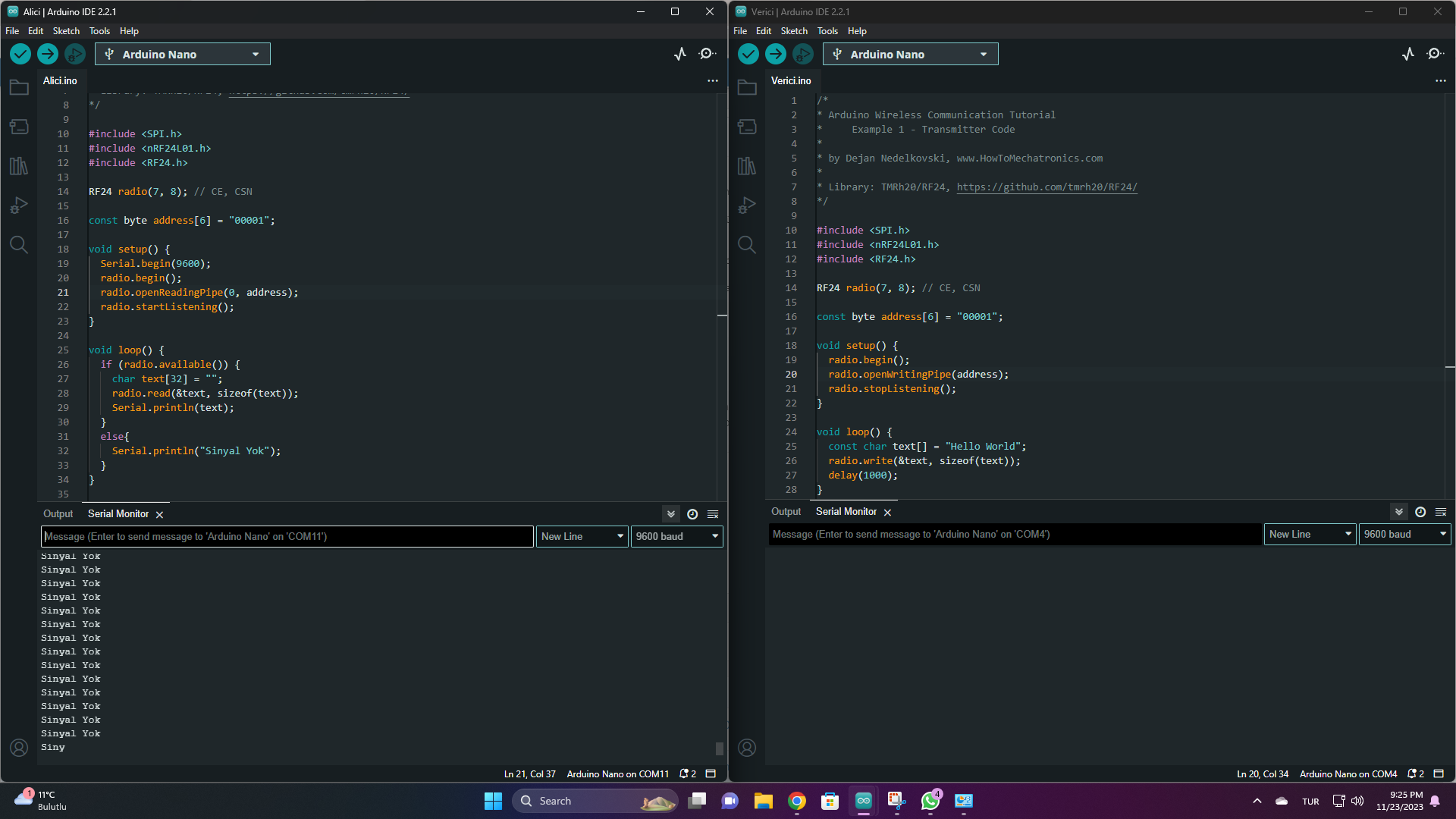Image resolution: width=1456 pixels, height=819 pixels.
Task: Open New Line dropdown in Alici monitor
Action: coord(582,536)
